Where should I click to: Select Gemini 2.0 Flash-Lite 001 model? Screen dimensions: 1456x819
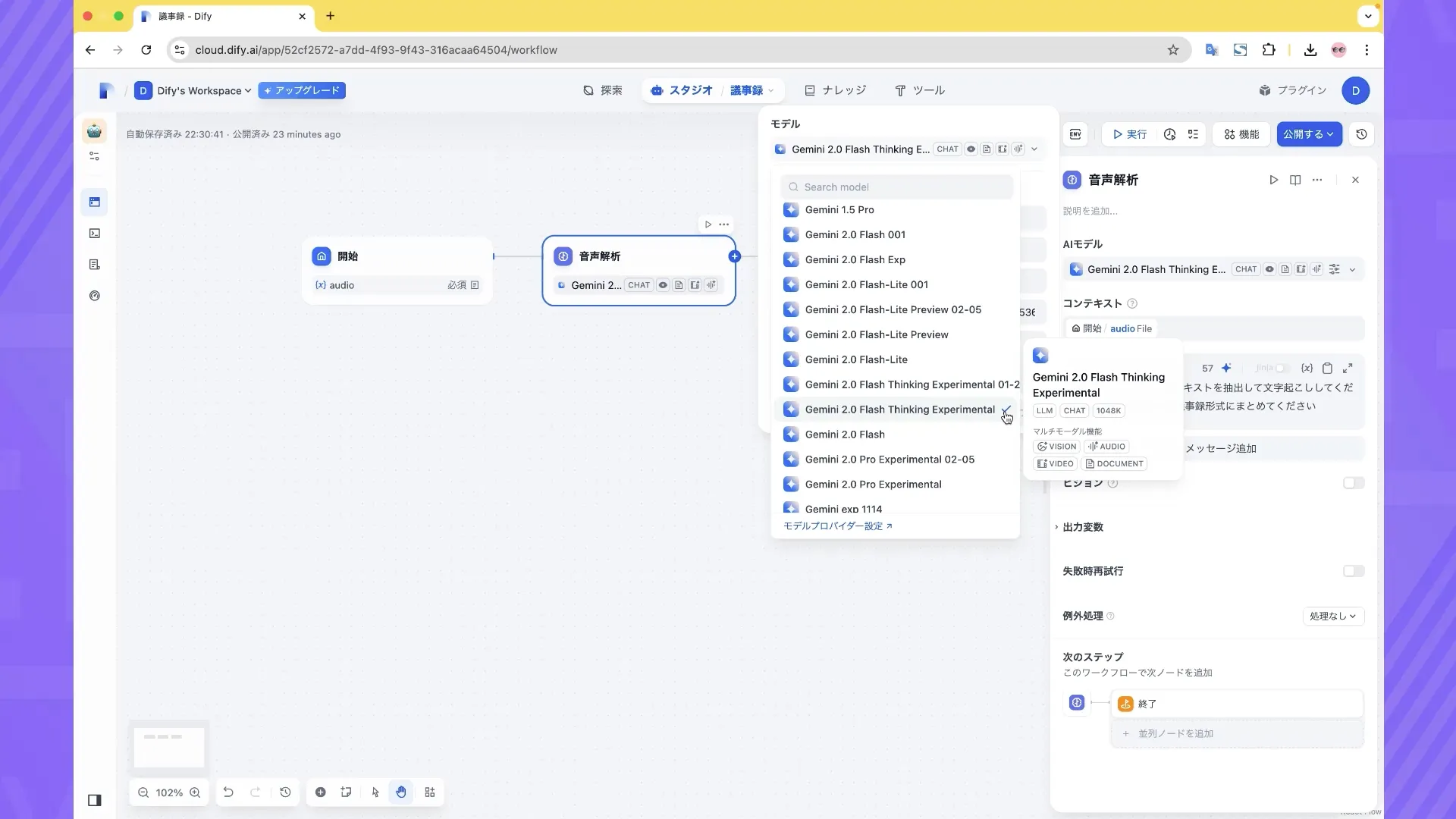(x=896, y=285)
